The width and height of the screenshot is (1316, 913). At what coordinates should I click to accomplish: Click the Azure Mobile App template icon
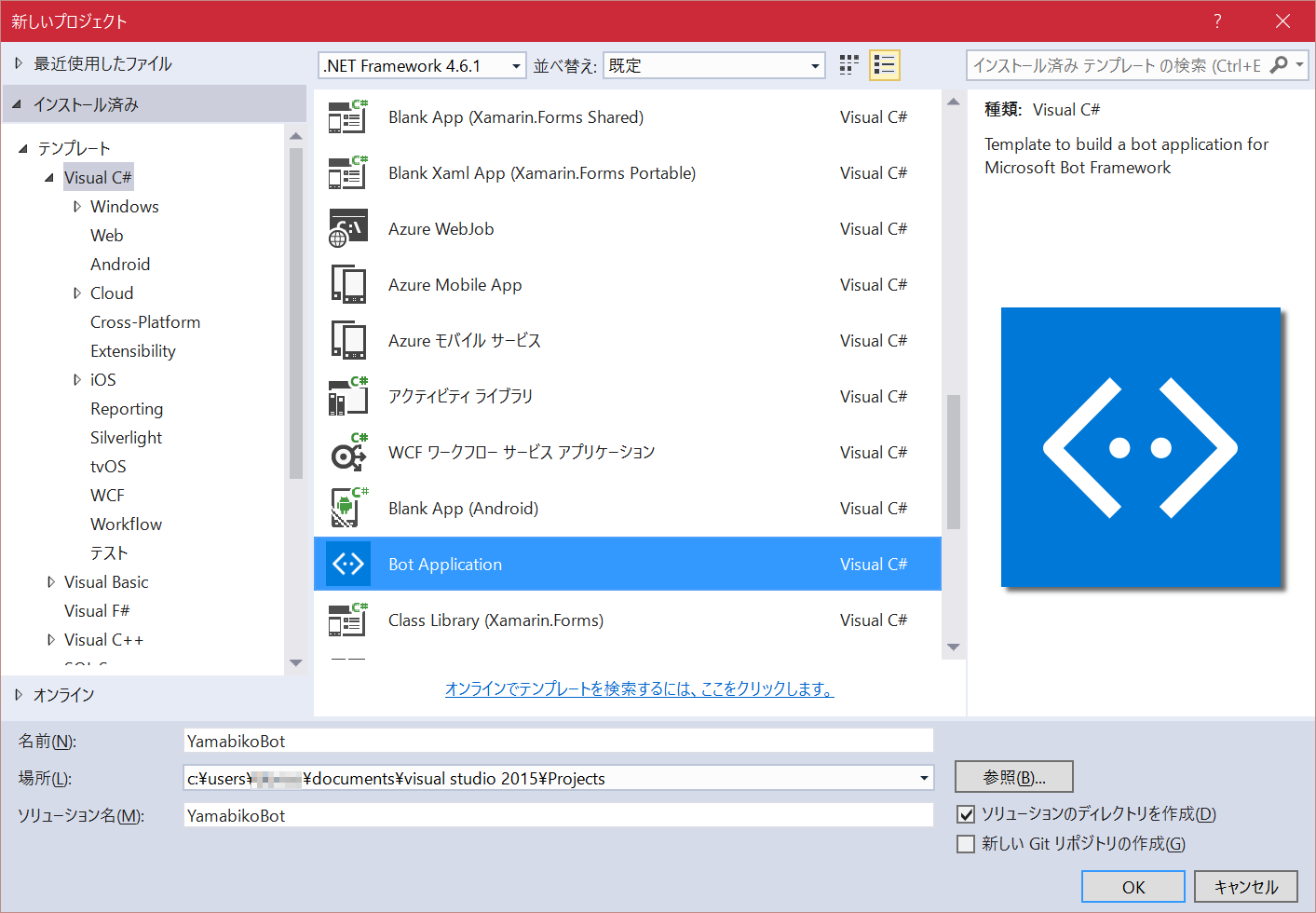(x=348, y=285)
